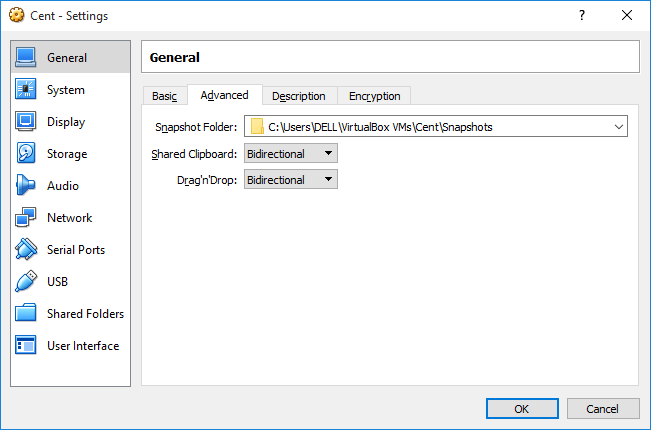Expand the Snapshot Folder path dropdown
Screen dimensions: 651x430
pyautogui.click(x=436, y=127)
